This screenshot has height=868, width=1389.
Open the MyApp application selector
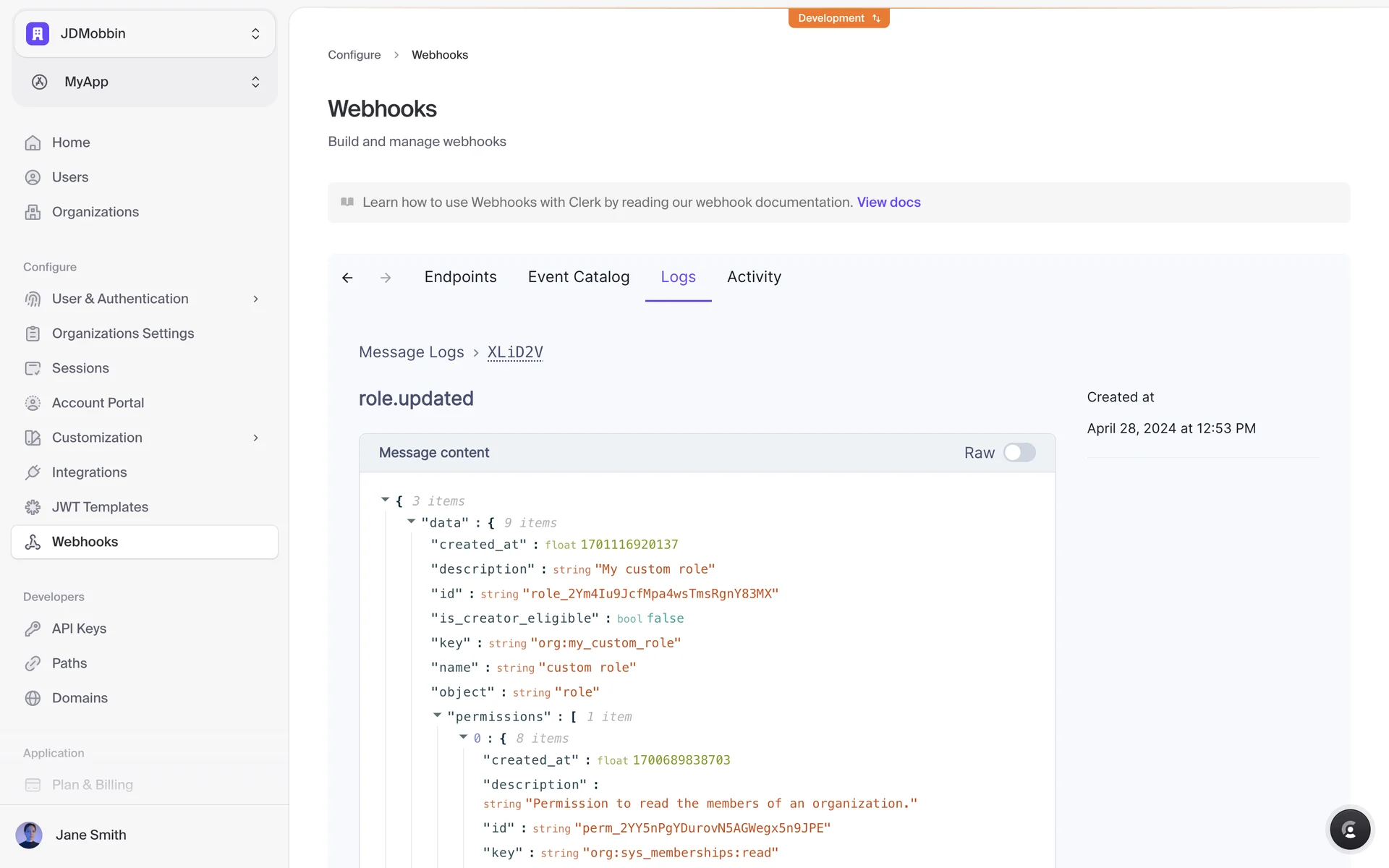coord(145,82)
